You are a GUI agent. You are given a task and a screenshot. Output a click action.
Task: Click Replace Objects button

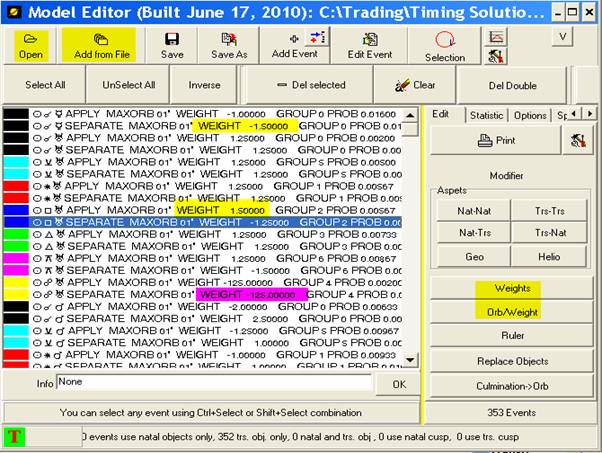click(x=512, y=361)
